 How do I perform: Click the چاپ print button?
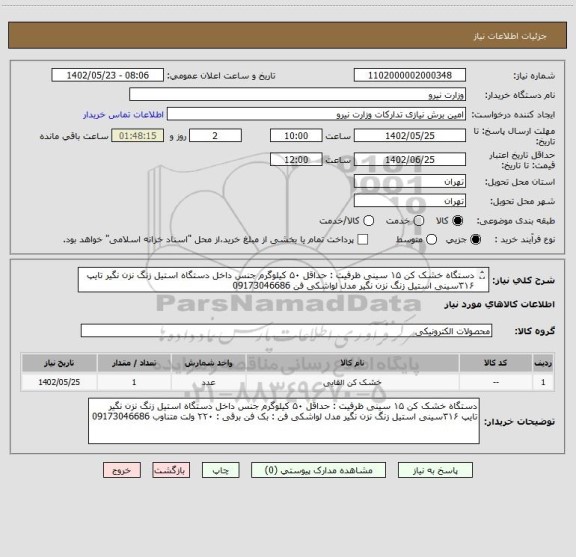[220, 470]
